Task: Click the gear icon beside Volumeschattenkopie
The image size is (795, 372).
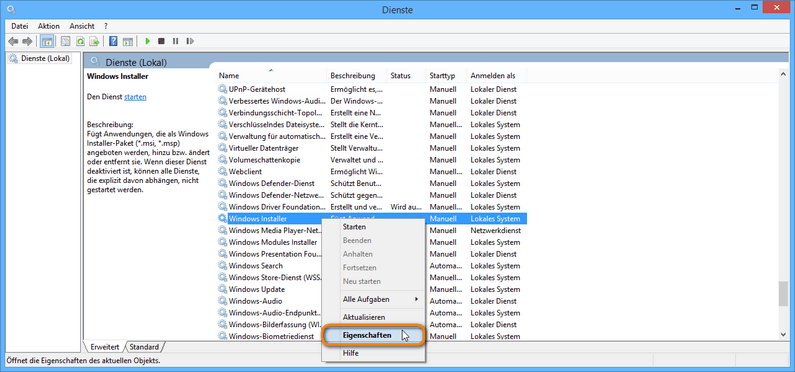Action: 223,160
